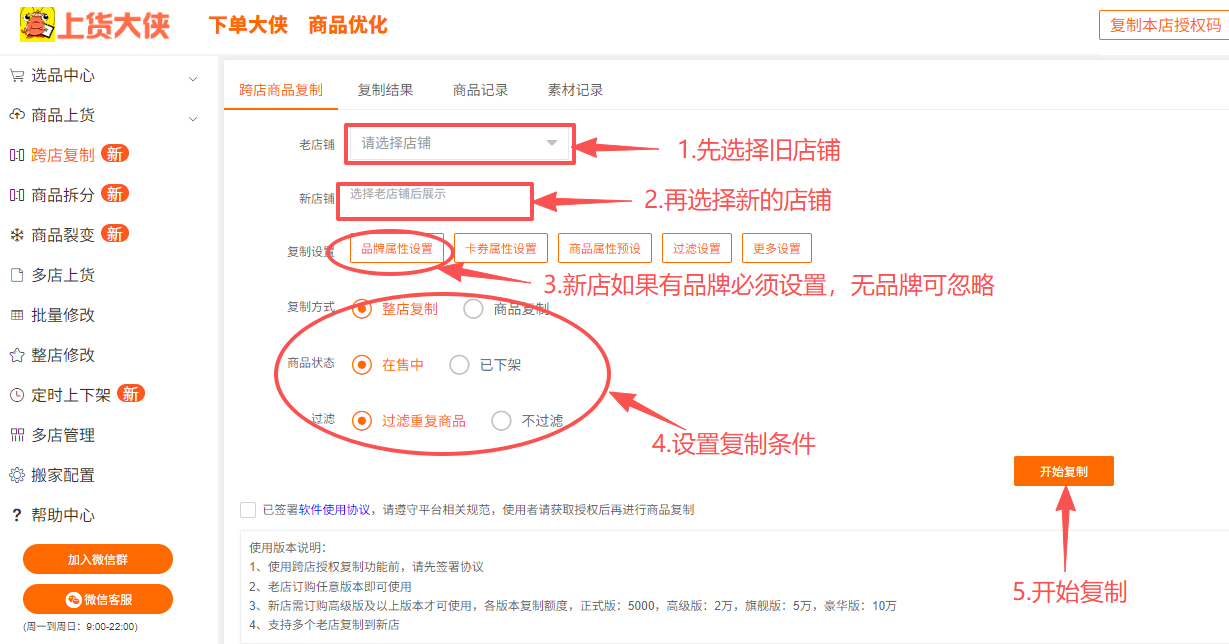Click the 定时上下架 clock icon
1229x644 pixels.
(x=16, y=395)
